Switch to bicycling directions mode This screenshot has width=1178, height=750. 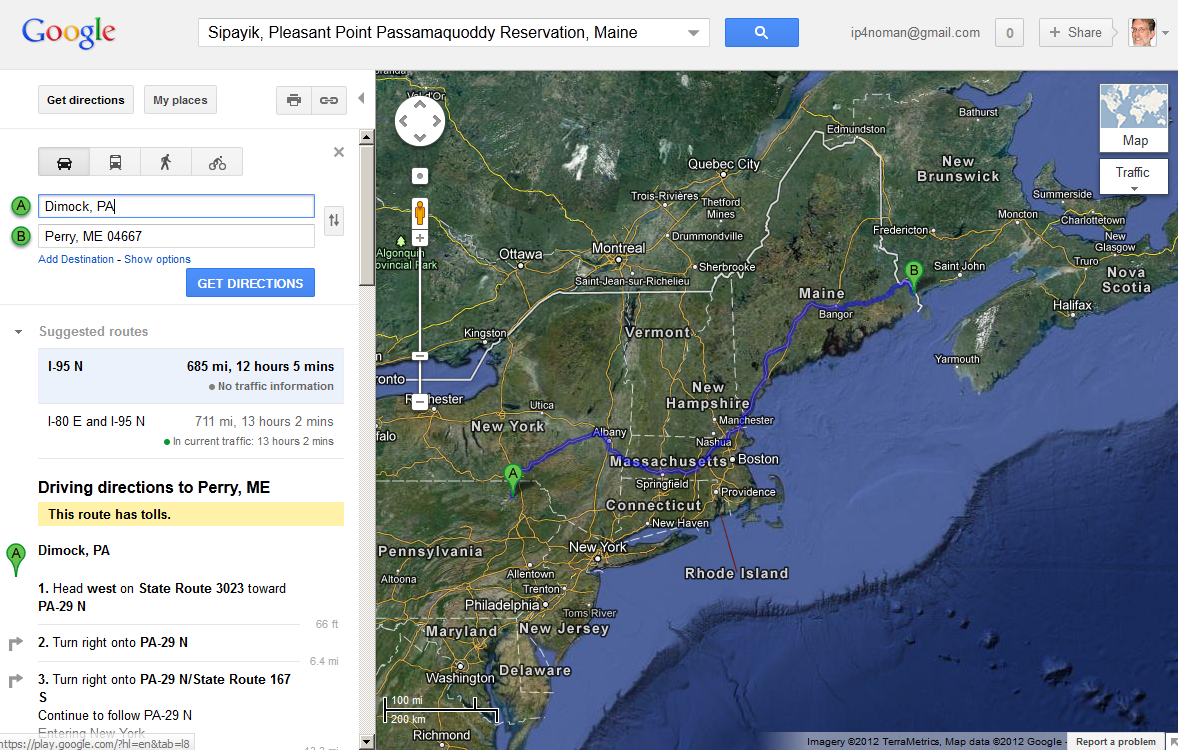[217, 161]
